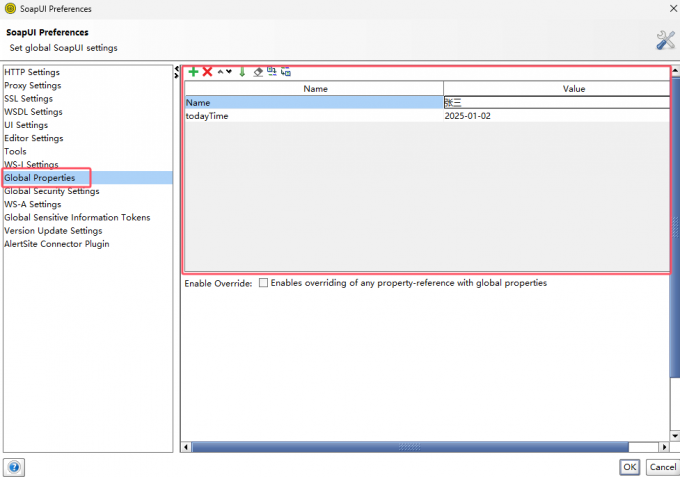Screen dimensions: 680x477
Task: Click the horizontal scrollbar right arrow
Action: pos(664,447)
